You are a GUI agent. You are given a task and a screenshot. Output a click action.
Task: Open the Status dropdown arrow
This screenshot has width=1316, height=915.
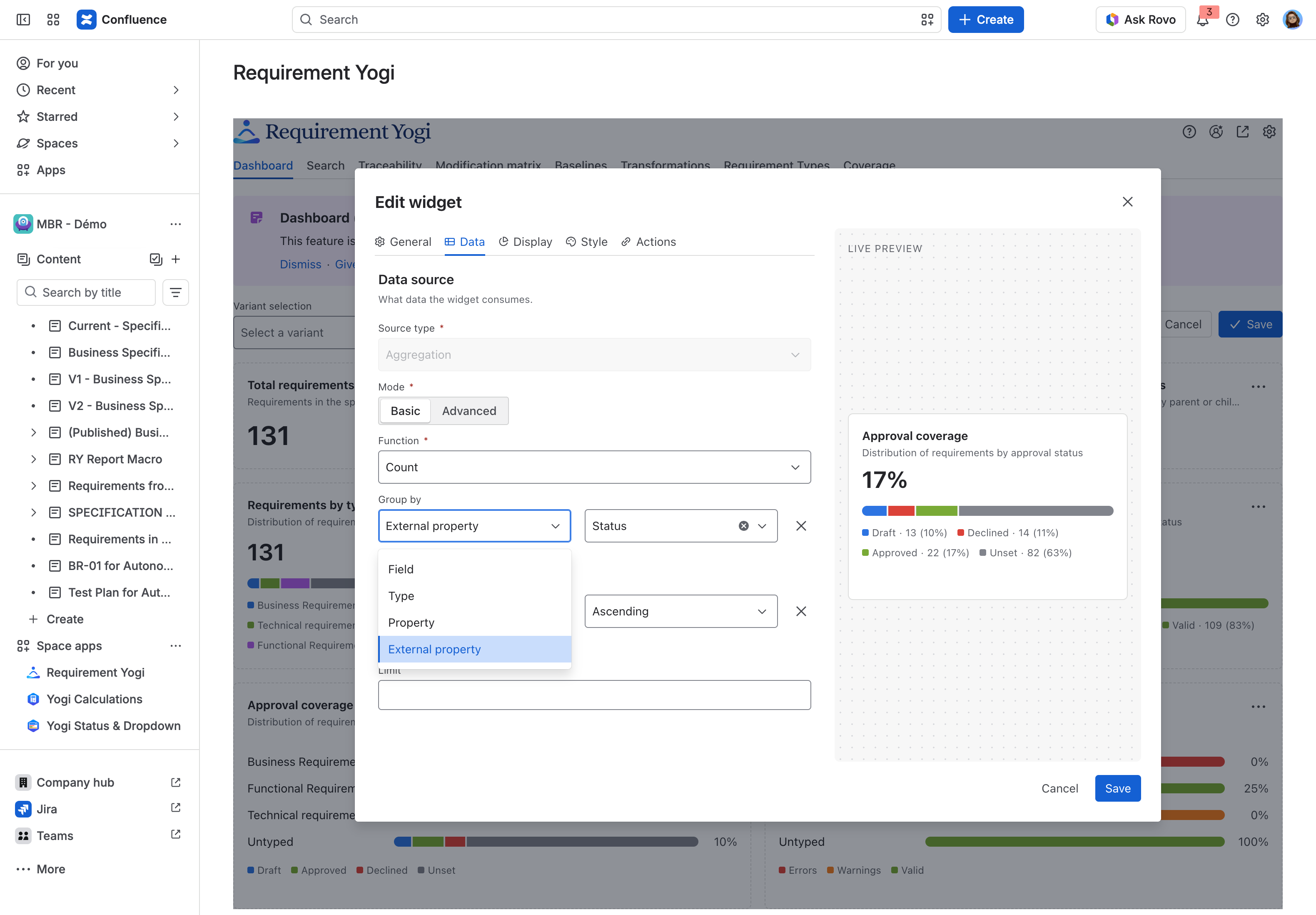pyautogui.click(x=762, y=526)
